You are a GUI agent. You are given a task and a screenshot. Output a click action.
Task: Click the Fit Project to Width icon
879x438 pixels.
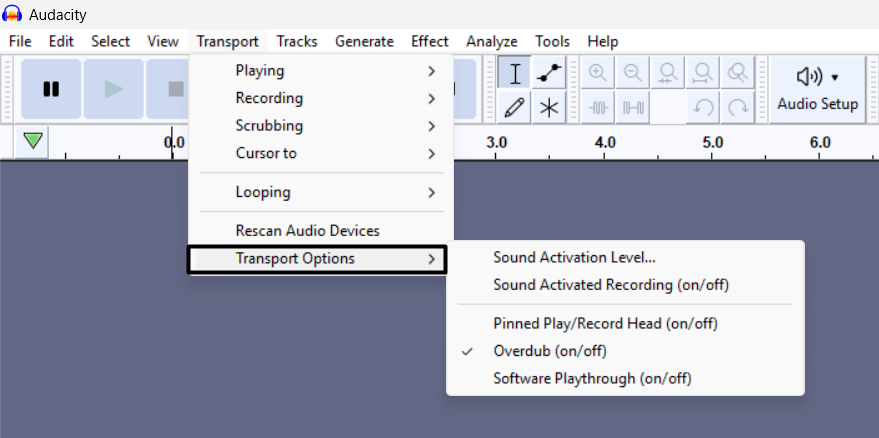[x=703, y=73]
